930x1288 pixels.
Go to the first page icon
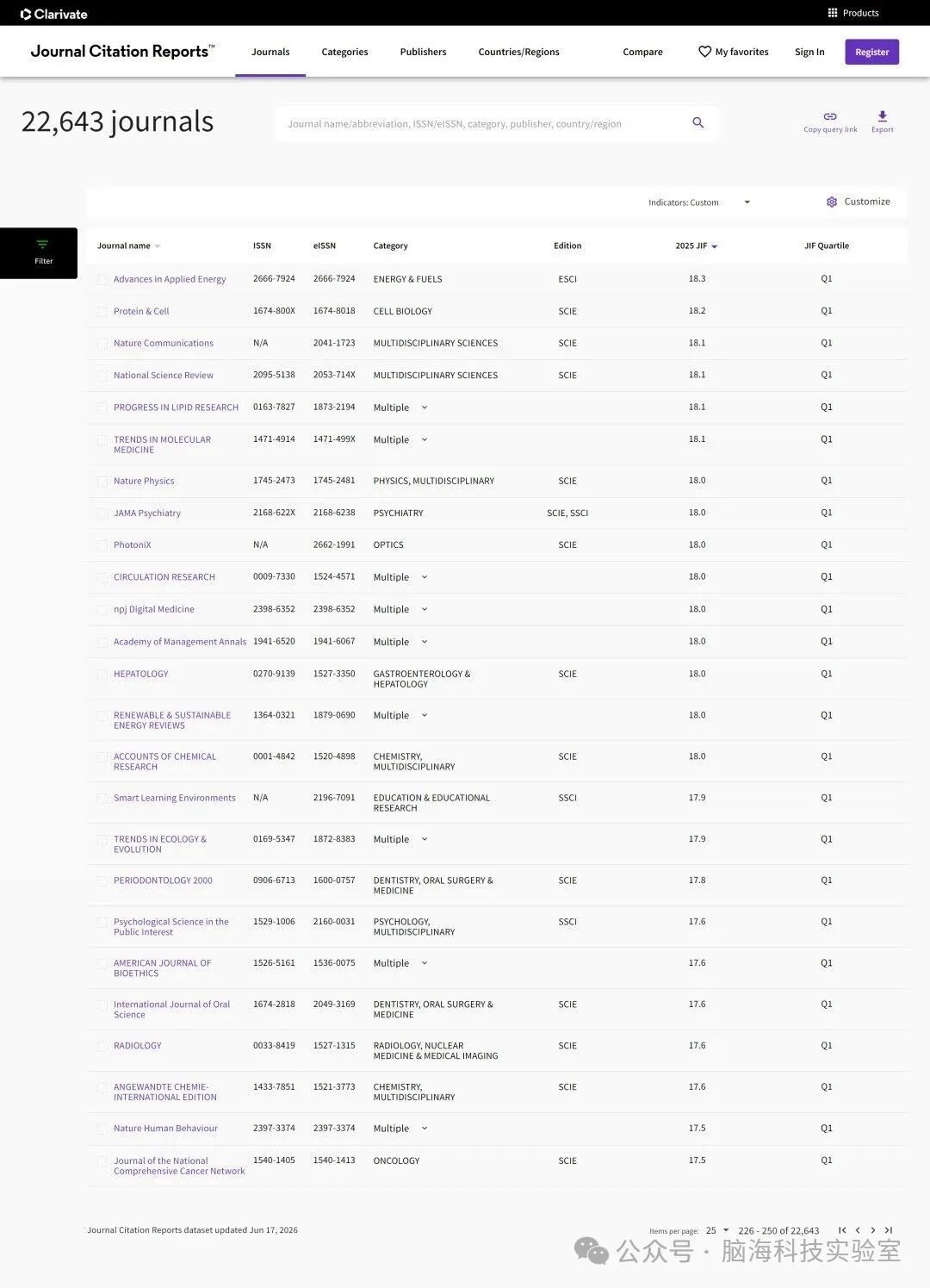pos(842,1230)
